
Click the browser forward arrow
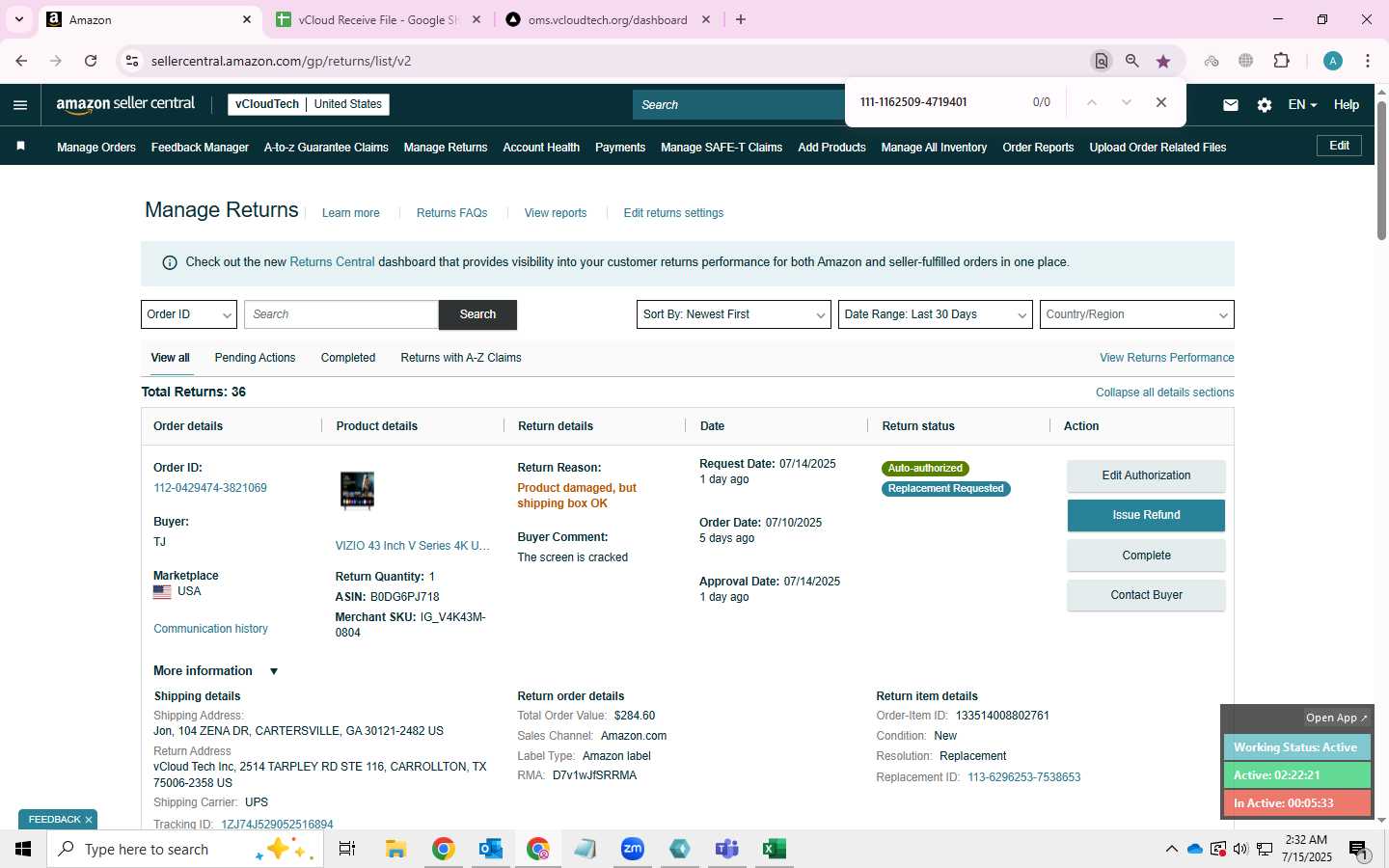point(56,61)
